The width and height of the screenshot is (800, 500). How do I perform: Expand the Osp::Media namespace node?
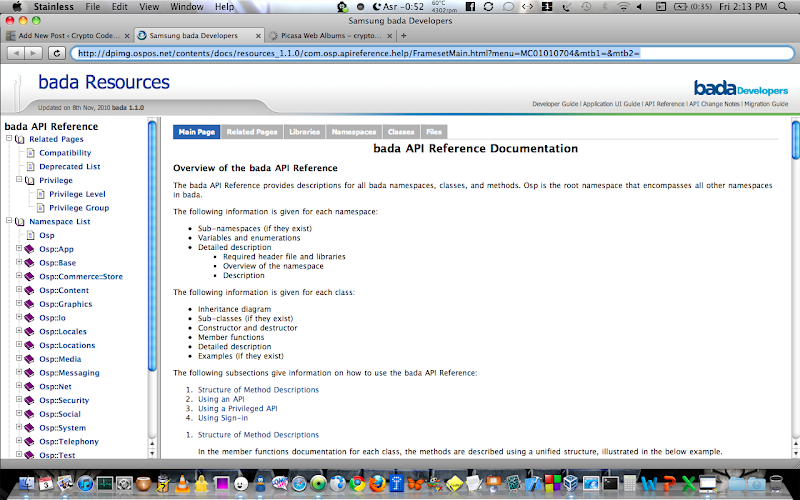pos(19,358)
